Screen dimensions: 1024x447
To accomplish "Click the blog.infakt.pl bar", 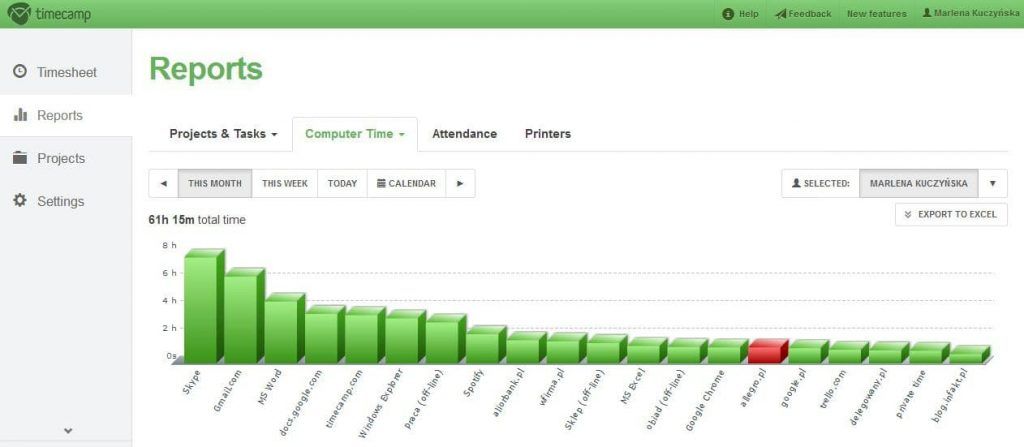I will (970, 355).
